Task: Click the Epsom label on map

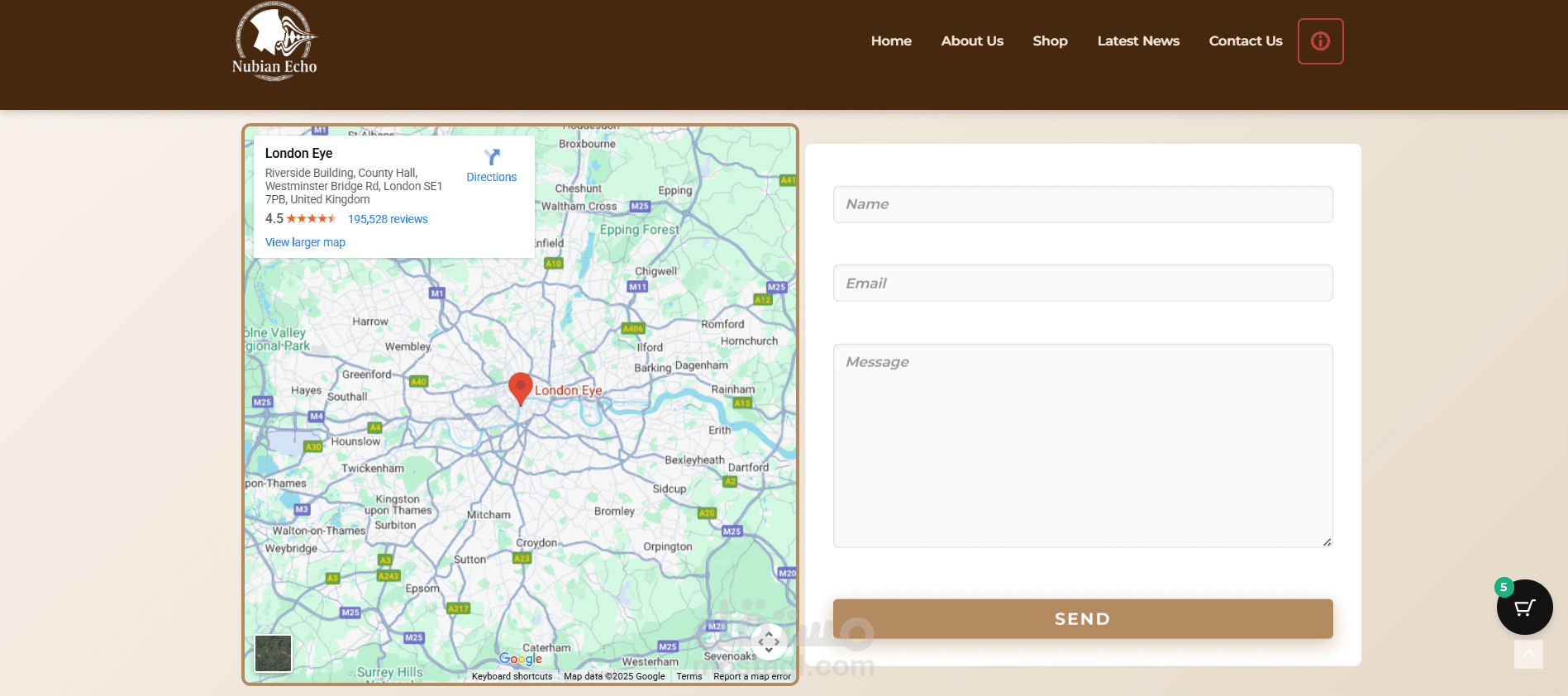Action: pyautogui.click(x=422, y=589)
